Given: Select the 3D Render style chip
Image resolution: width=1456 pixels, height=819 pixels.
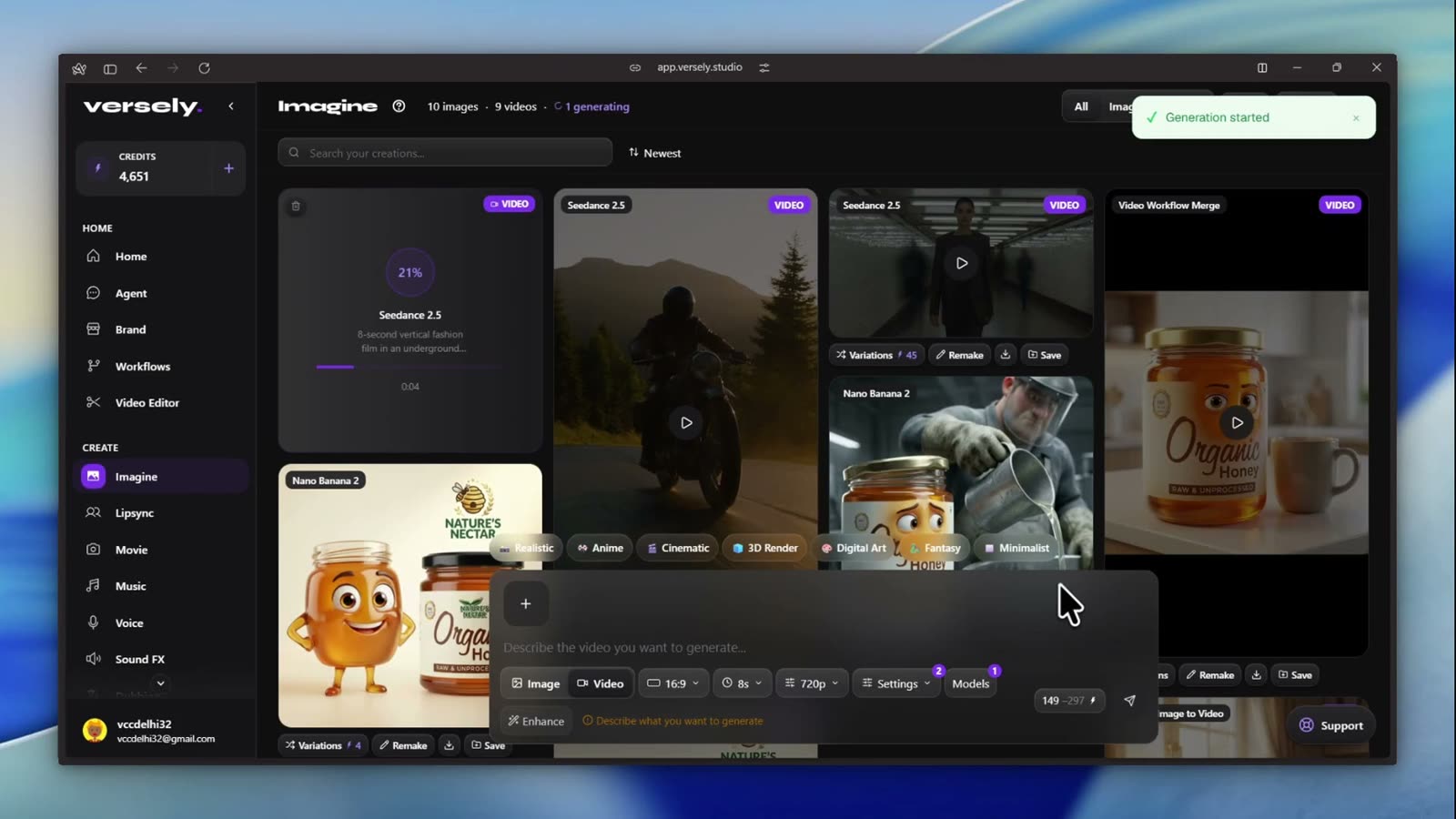Looking at the screenshot, I should coord(765,548).
